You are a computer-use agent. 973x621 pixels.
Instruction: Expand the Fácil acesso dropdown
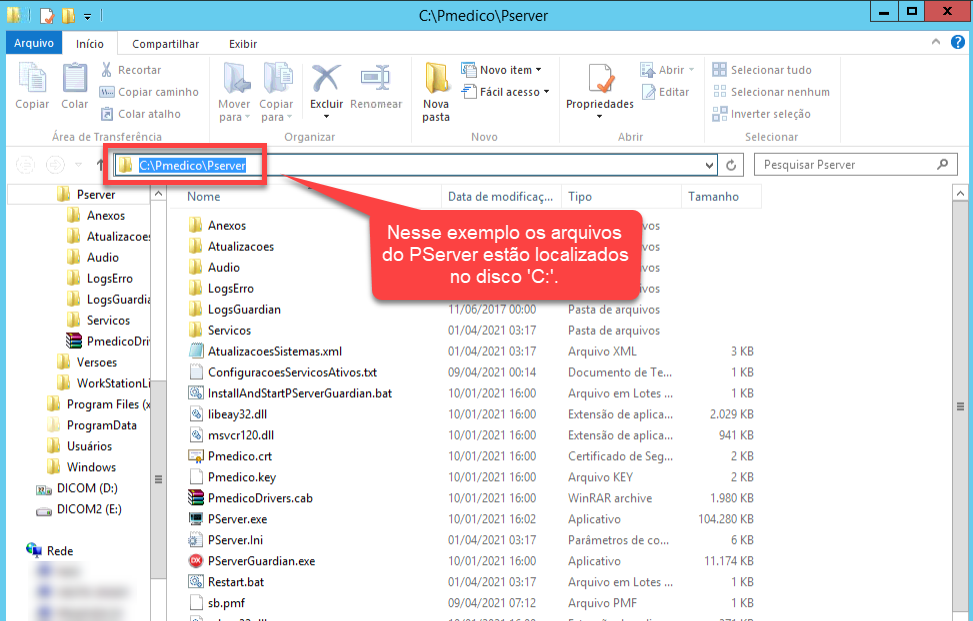(506, 92)
